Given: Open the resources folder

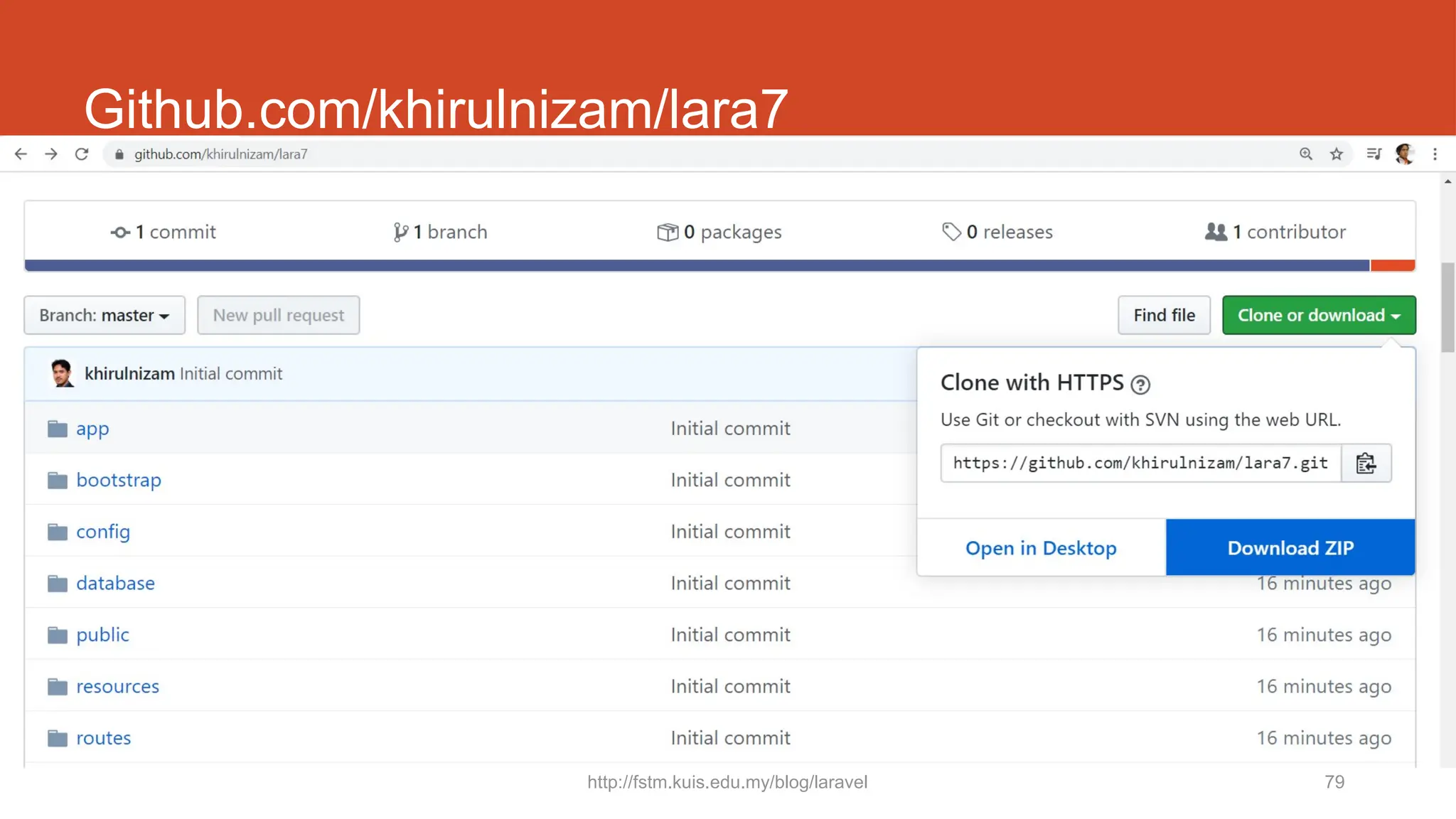Looking at the screenshot, I should (x=117, y=687).
